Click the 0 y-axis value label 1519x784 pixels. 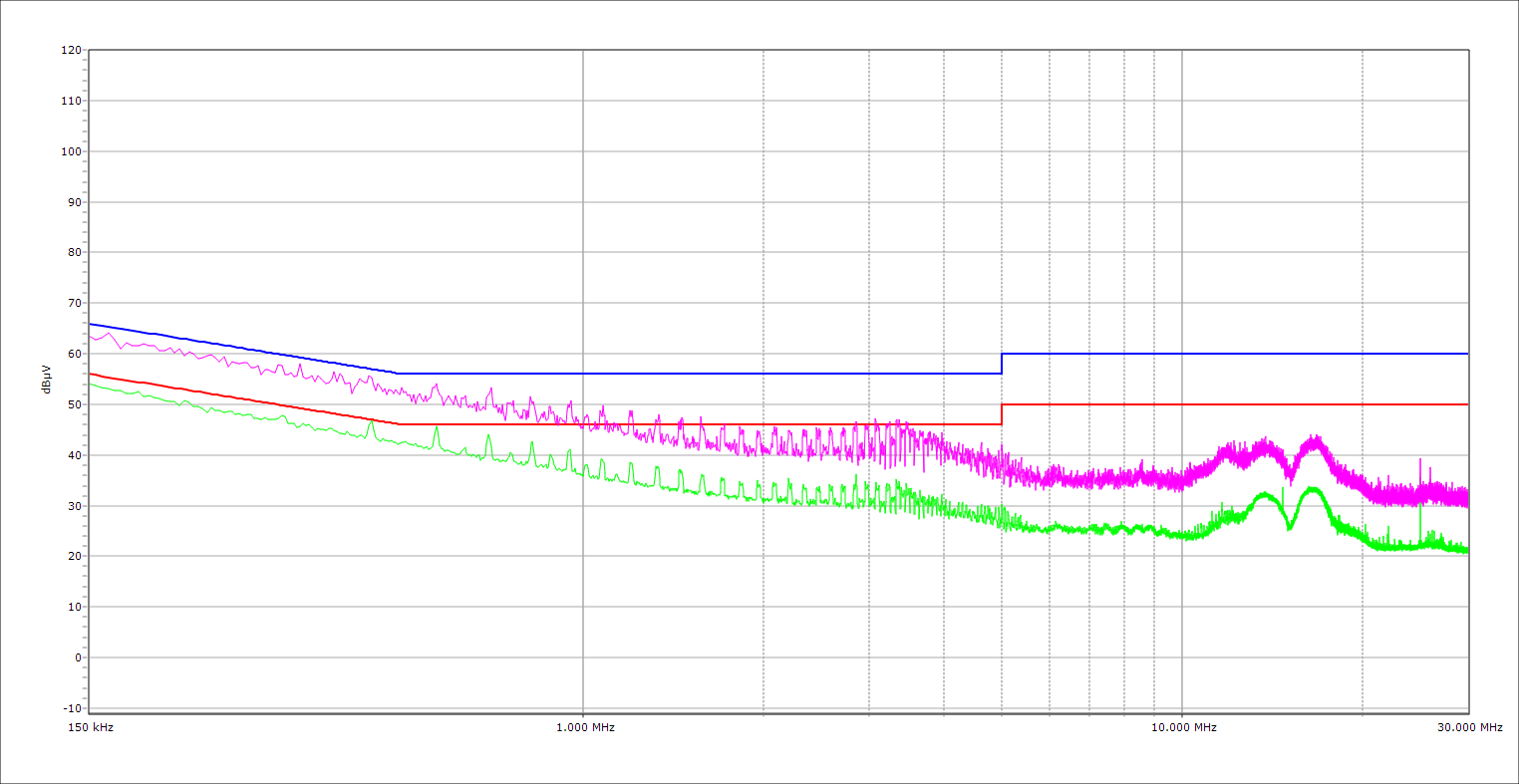77,657
